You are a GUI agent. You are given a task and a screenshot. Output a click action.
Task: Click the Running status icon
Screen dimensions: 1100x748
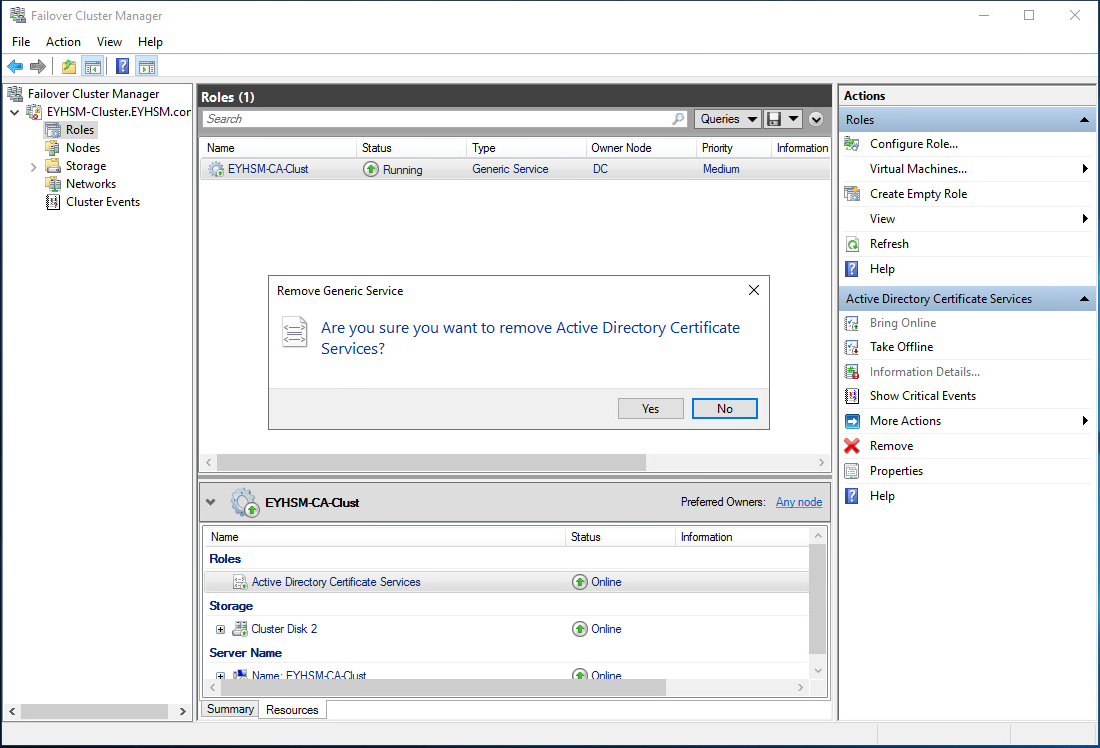[x=370, y=169]
